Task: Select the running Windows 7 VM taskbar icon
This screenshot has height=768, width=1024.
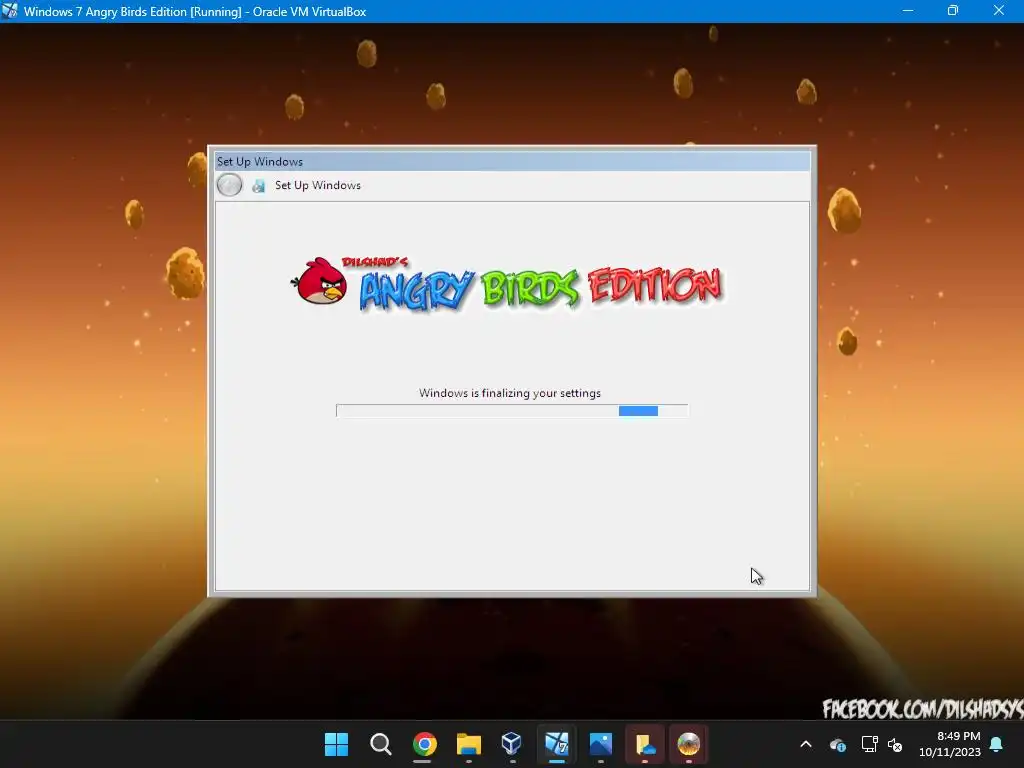Action: [x=556, y=744]
